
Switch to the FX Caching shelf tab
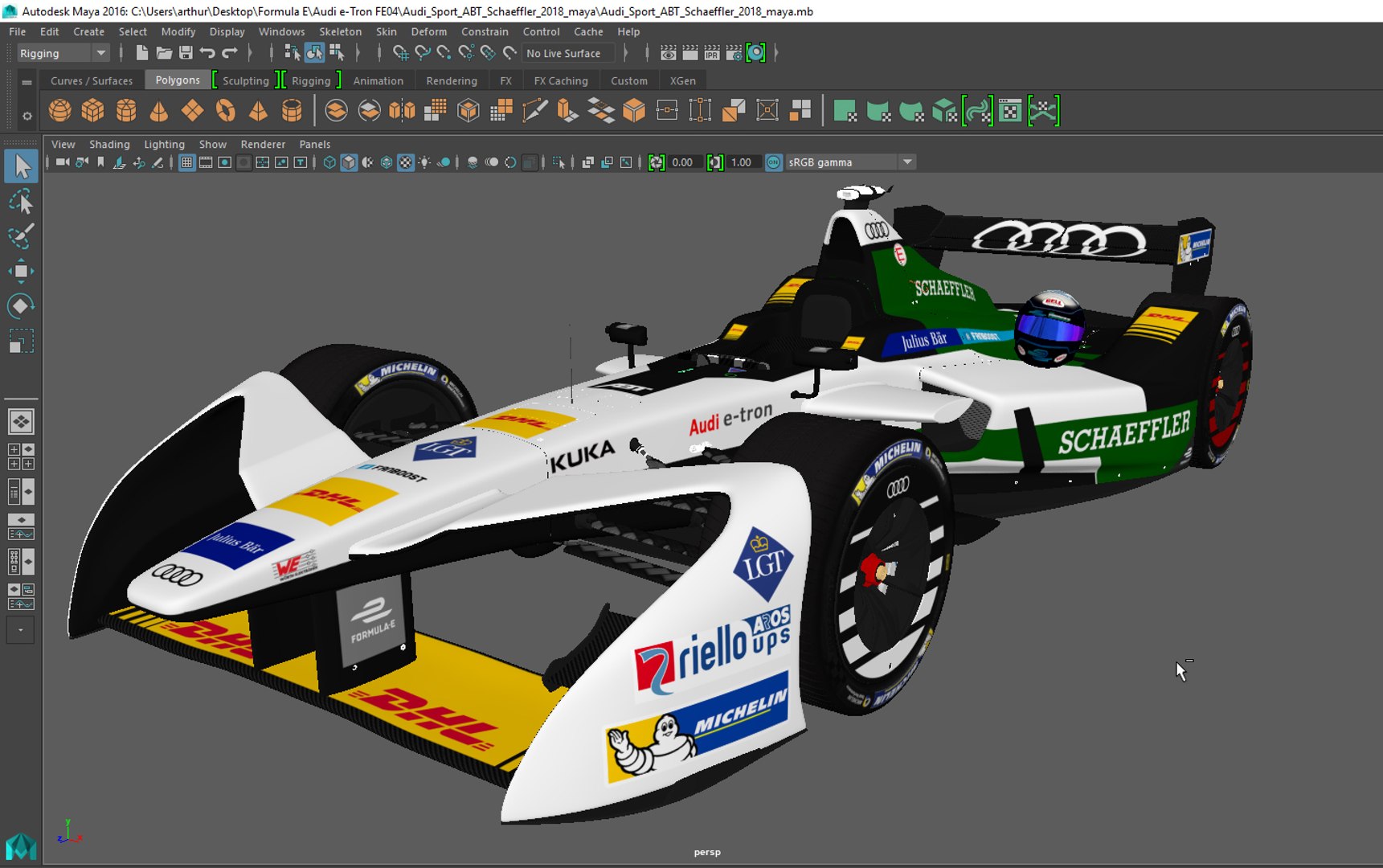point(561,80)
